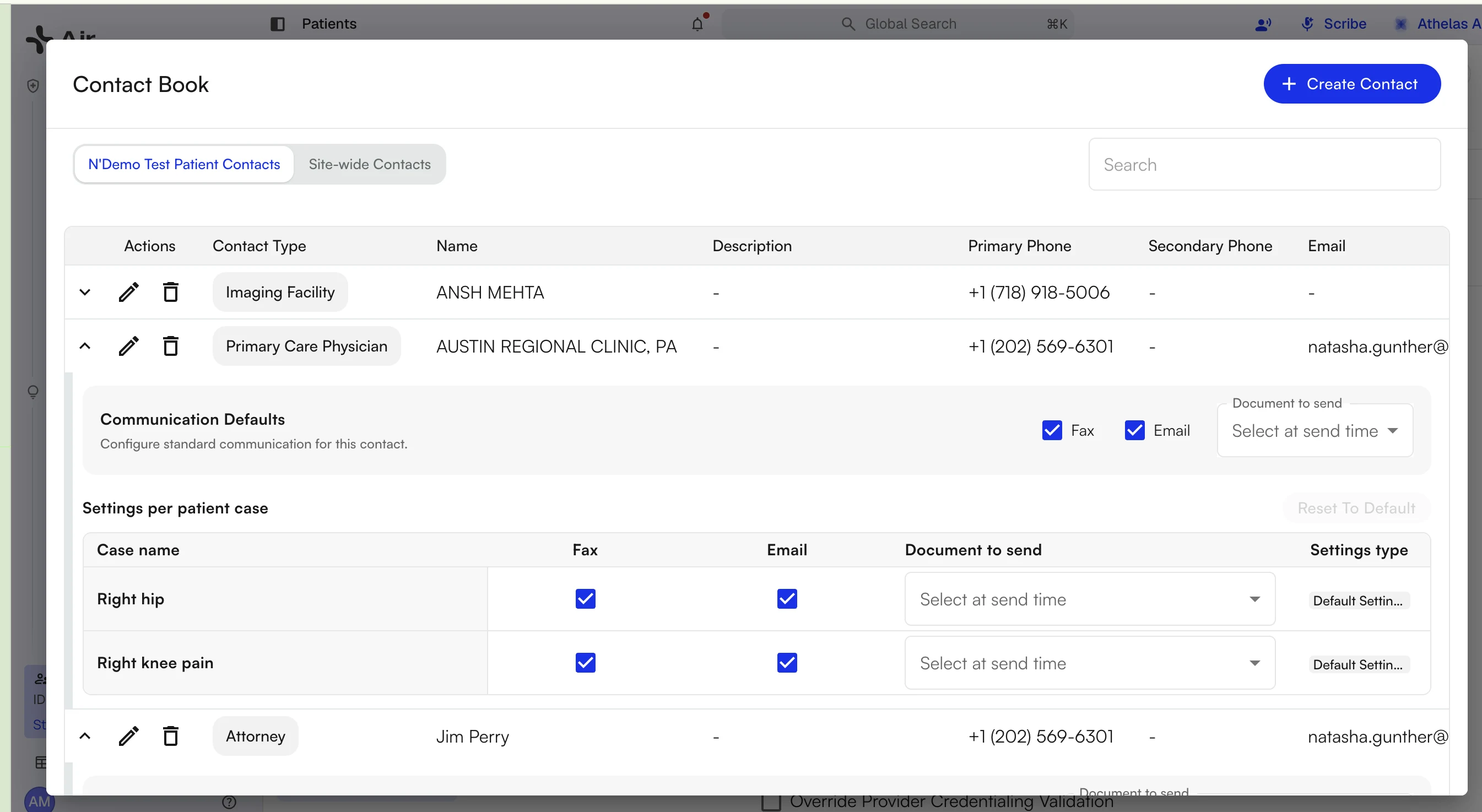Click the name Jim Perry

[472, 736]
